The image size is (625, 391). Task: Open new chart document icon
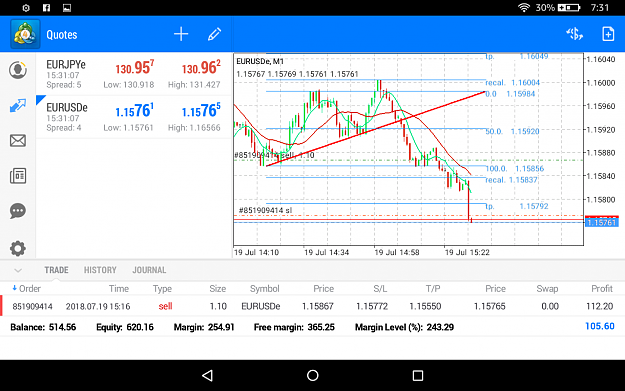pos(608,34)
